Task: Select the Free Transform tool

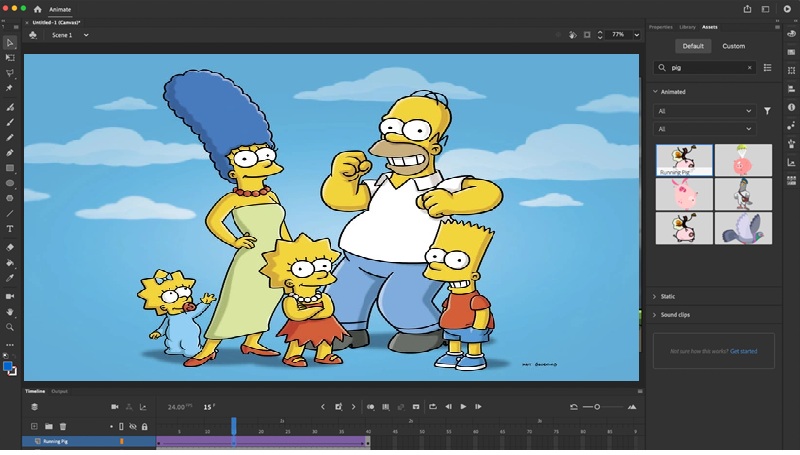Action: tap(10, 58)
